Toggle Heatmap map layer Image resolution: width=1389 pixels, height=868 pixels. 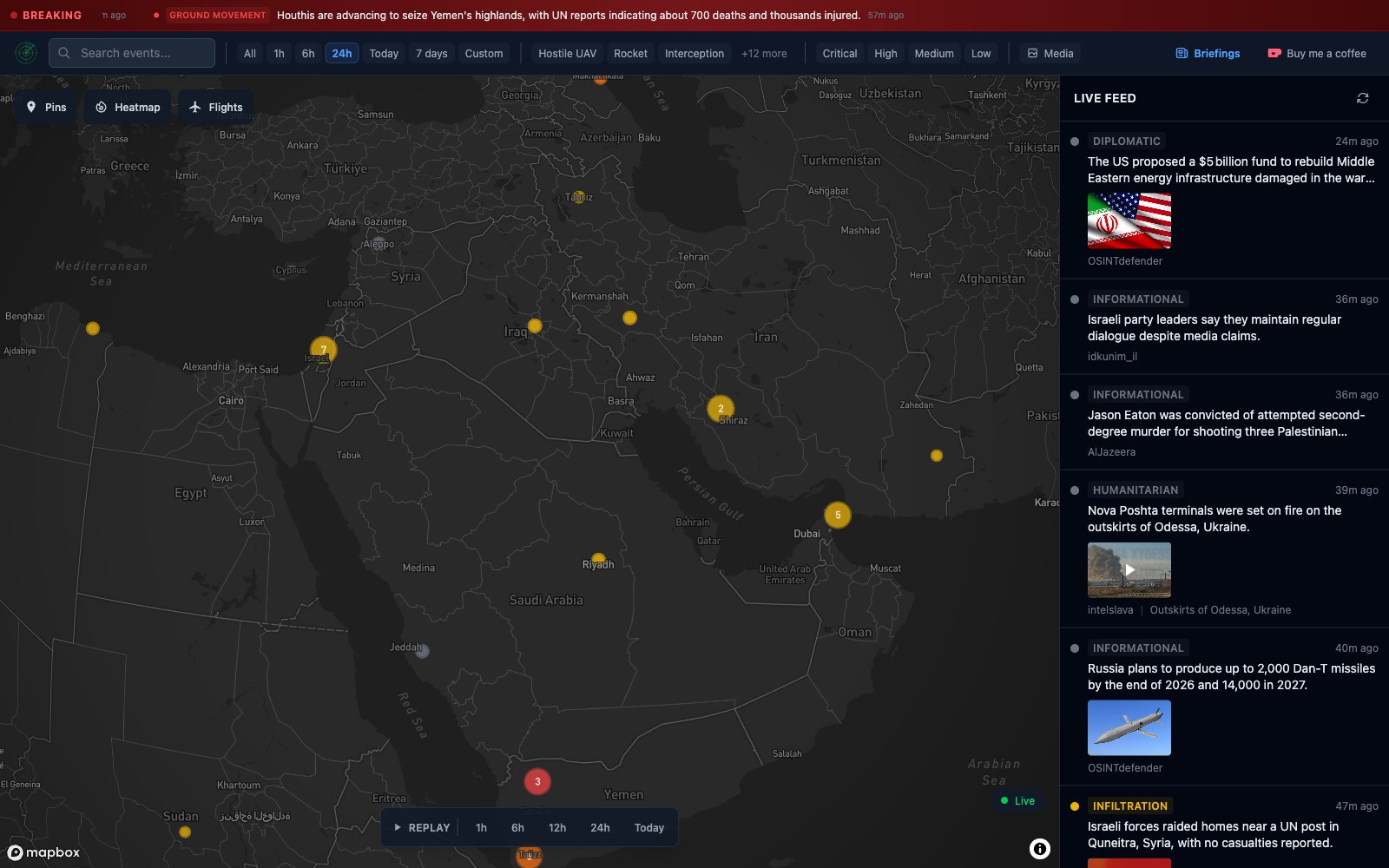click(128, 108)
